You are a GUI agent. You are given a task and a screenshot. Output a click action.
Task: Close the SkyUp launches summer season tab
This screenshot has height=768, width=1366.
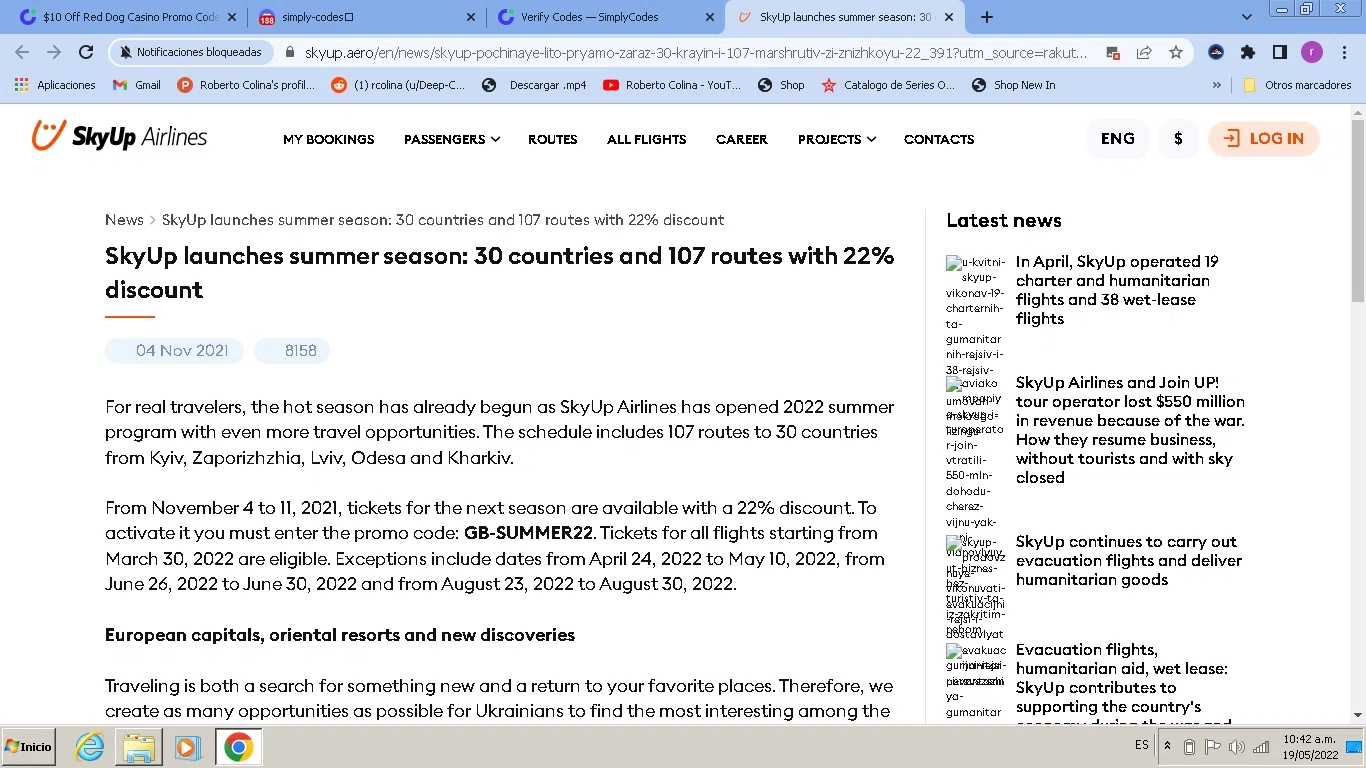coord(949,17)
